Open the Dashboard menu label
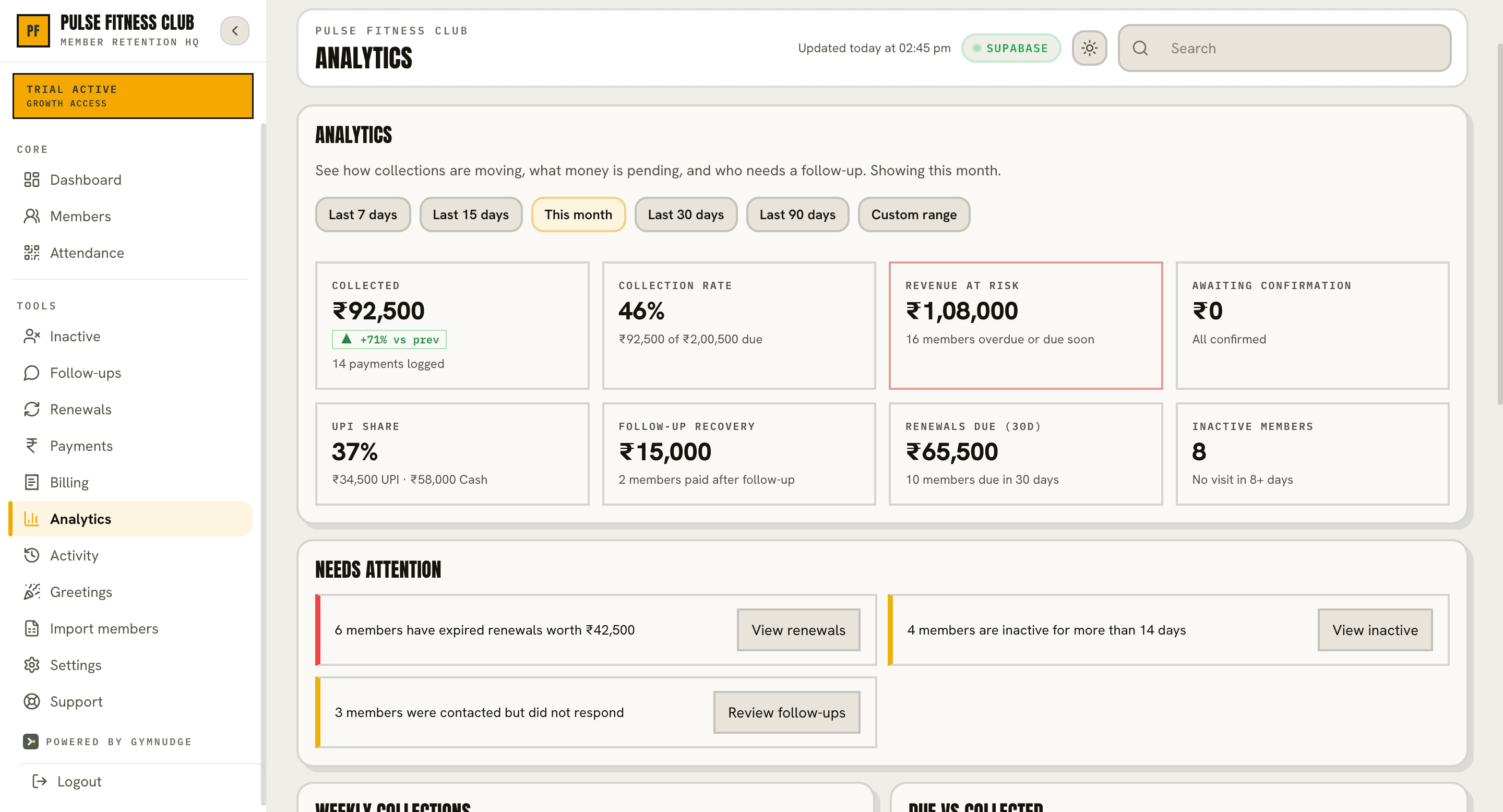The width and height of the screenshot is (1503, 812). click(x=86, y=180)
